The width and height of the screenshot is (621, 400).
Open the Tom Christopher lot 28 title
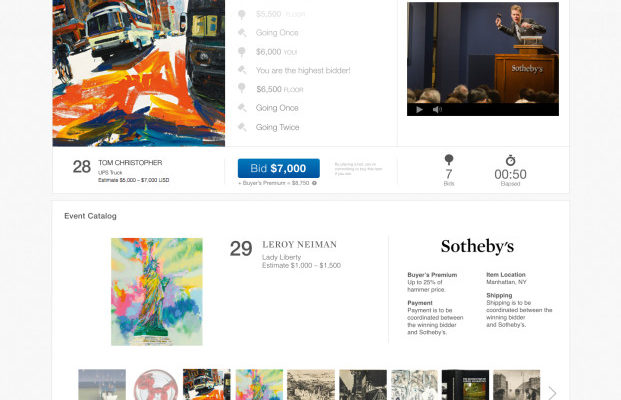(130, 163)
